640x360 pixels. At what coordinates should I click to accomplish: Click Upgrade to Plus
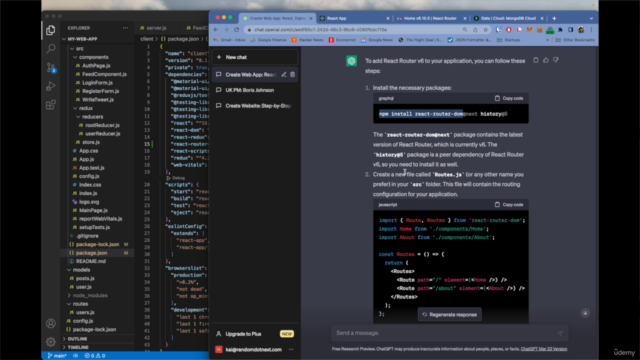(255, 334)
